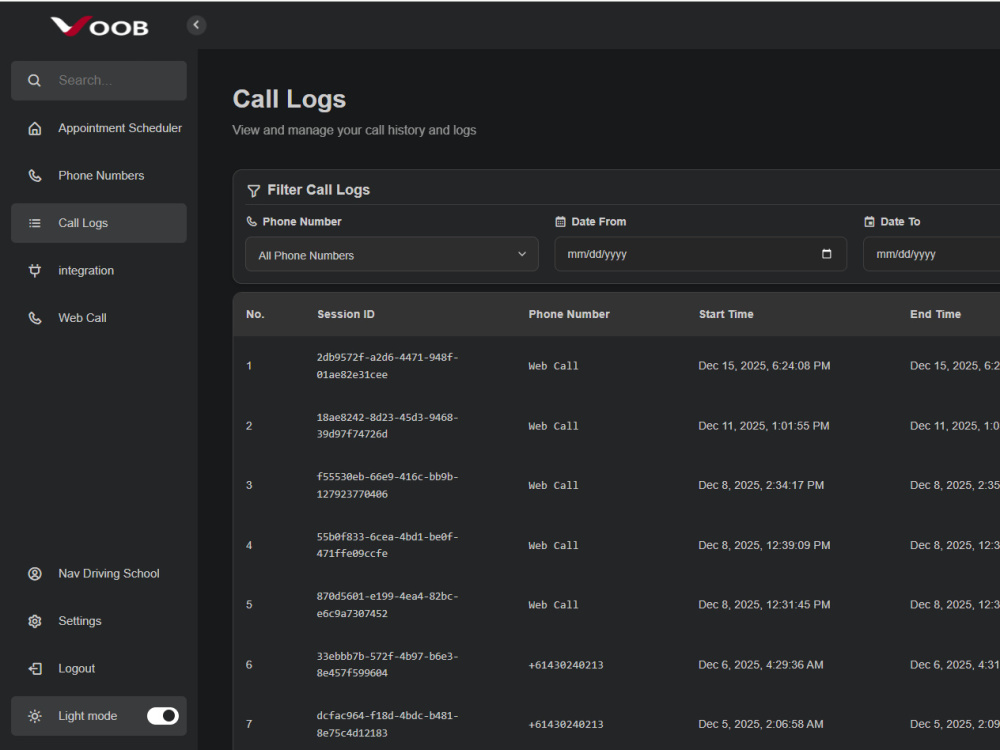1000x750 pixels.
Task: Click the search magnifier icon
Action: click(x=34, y=80)
